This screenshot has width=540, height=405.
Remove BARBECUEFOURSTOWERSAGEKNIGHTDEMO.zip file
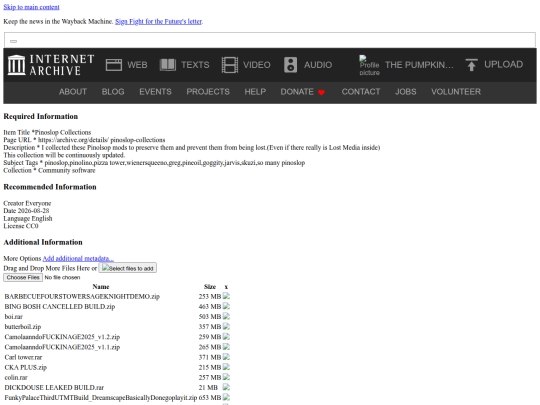coord(226,296)
